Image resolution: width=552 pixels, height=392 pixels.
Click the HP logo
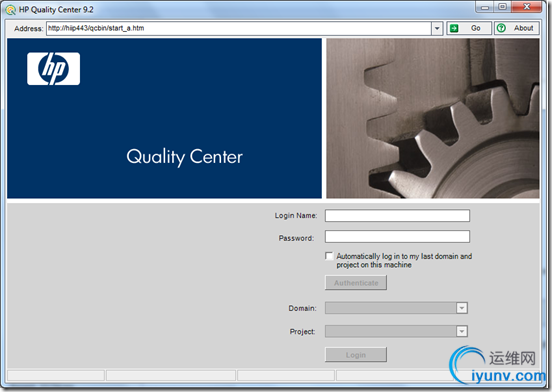54,69
